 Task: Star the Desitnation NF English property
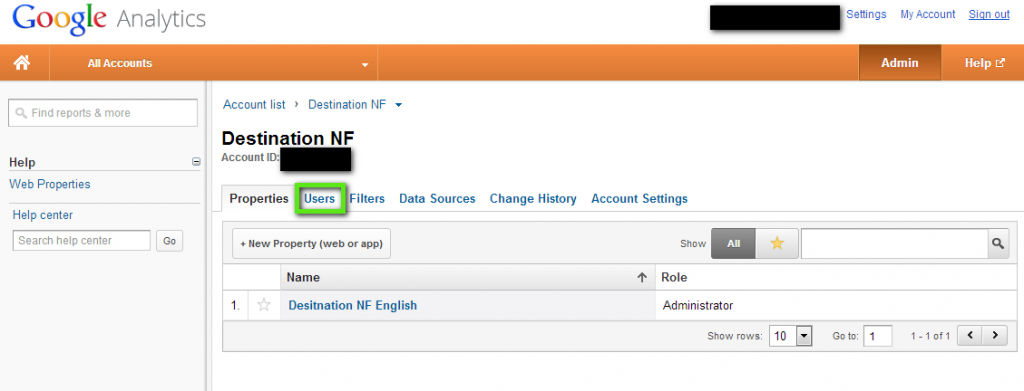pos(264,305)
